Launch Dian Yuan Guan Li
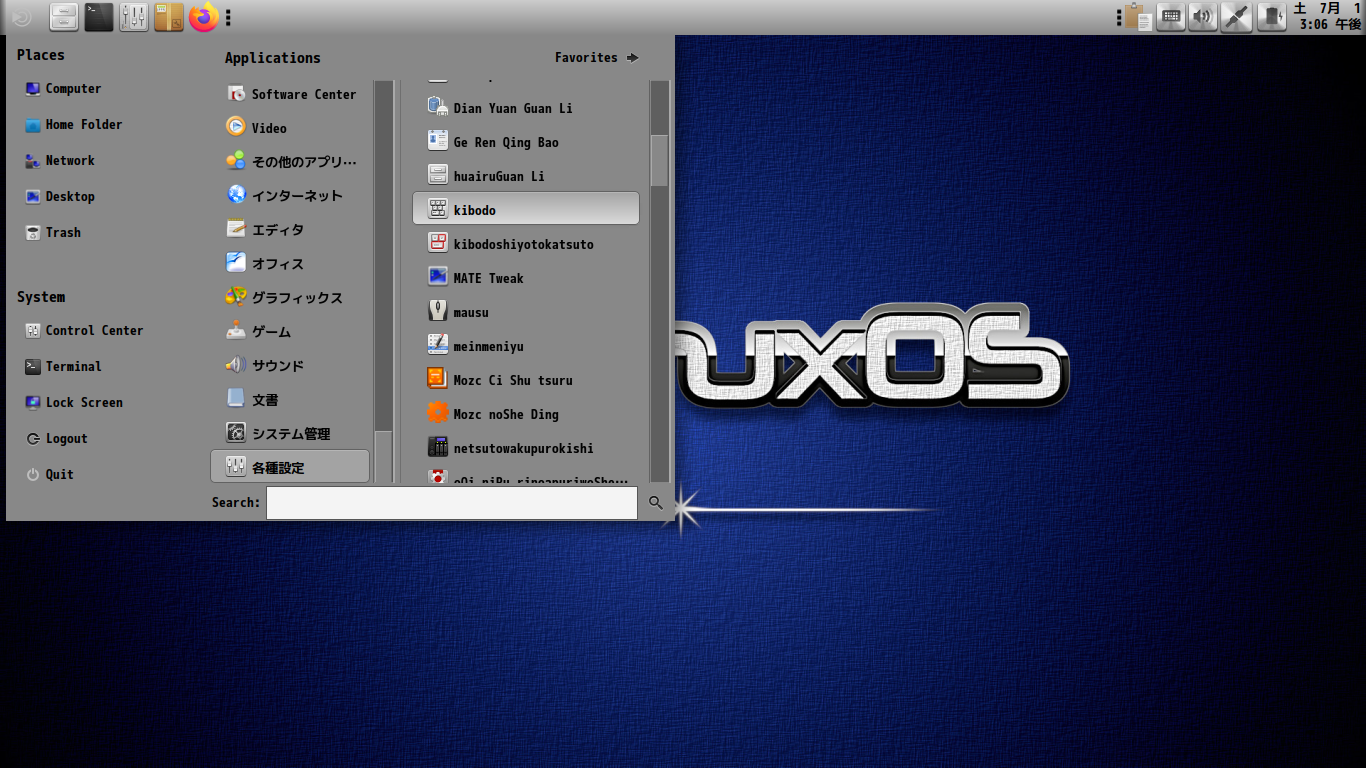Viewport: 1366px width, 768px height. click(526, 108)
